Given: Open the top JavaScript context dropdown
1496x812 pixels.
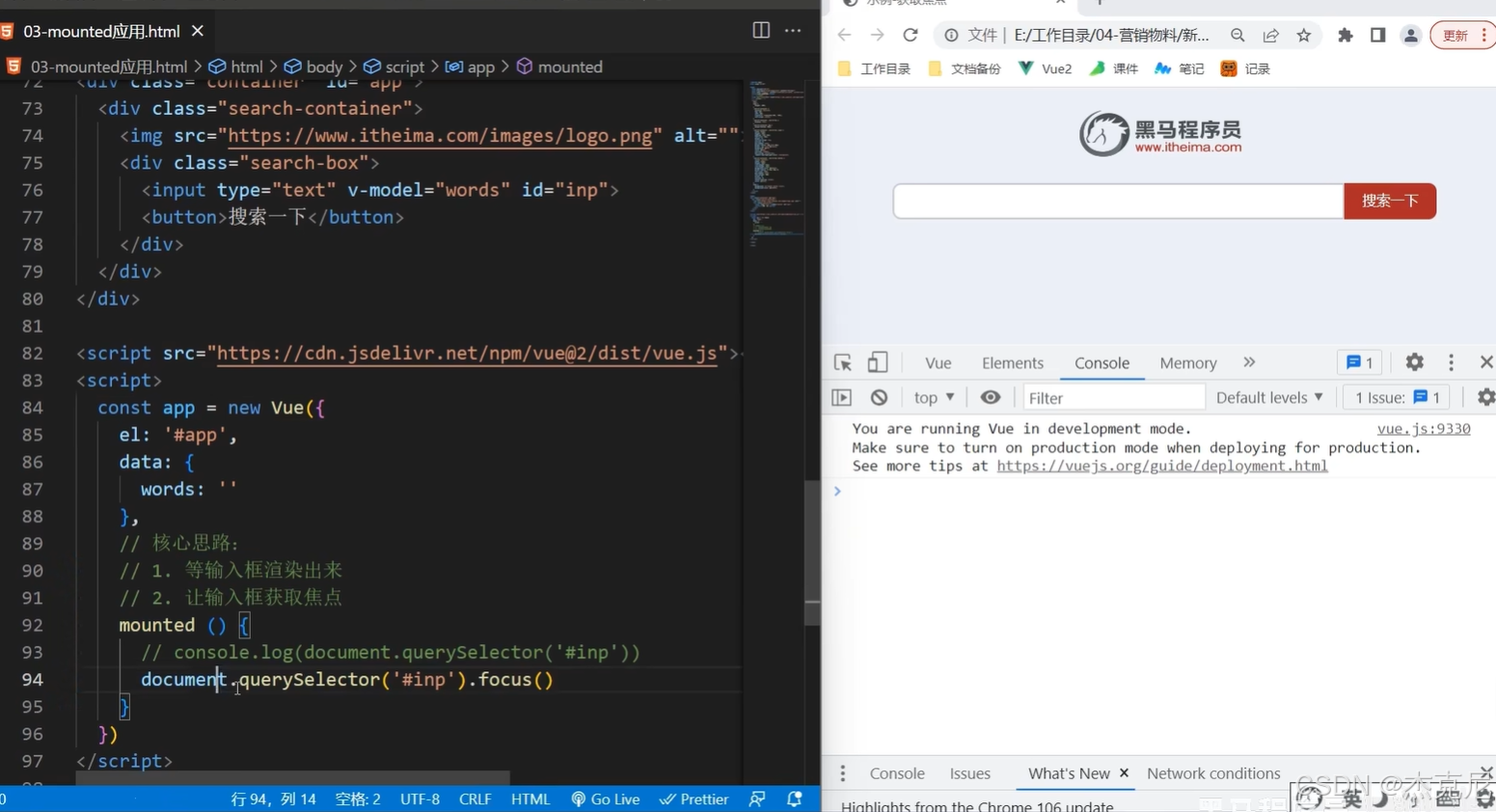Looking at the screenshot, I should click(x=934, y=397).
